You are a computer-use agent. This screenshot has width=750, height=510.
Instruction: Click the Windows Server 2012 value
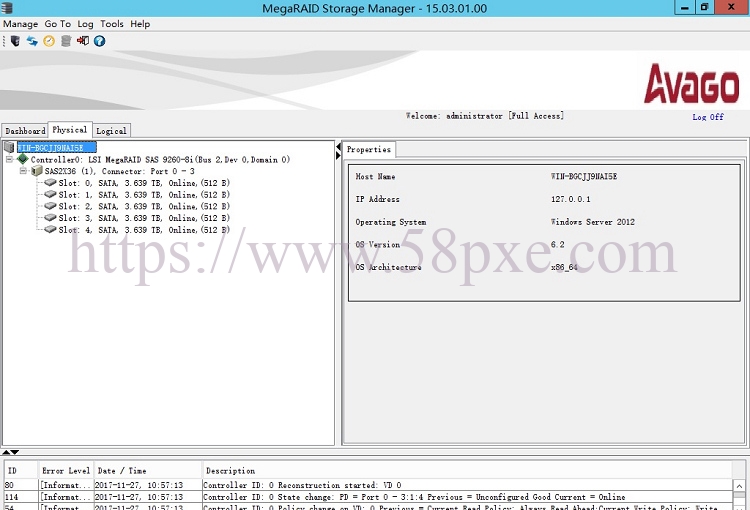[x=593, y=222]
